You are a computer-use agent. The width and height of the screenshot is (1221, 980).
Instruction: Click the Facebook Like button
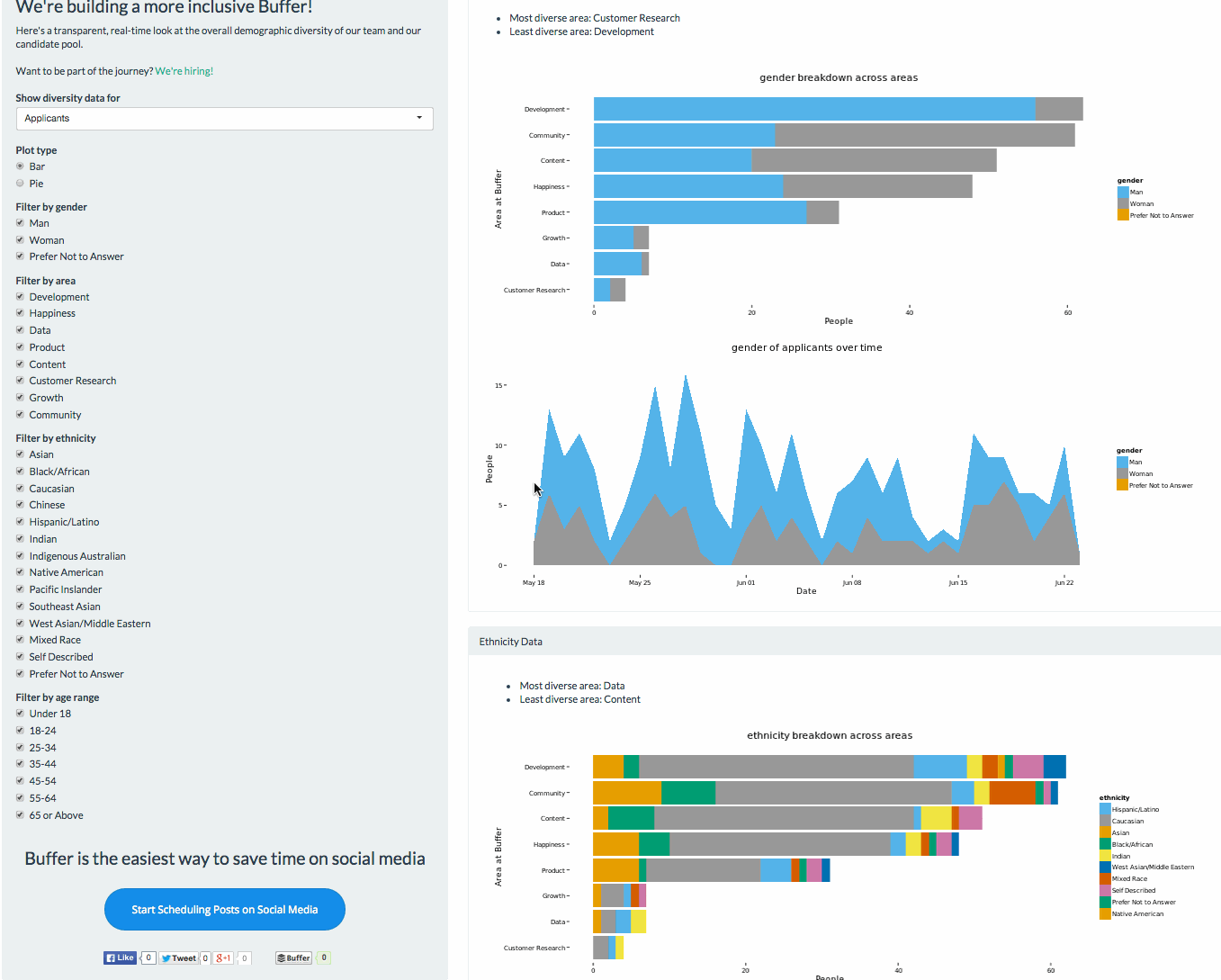(120, 958)
